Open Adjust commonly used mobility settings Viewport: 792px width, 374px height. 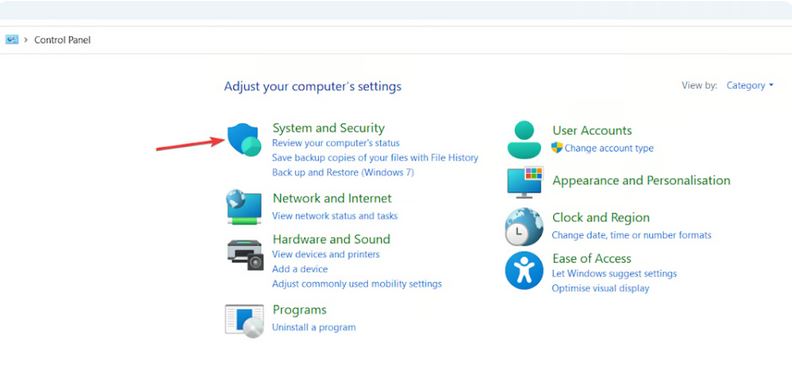click(x=357, y=284)
